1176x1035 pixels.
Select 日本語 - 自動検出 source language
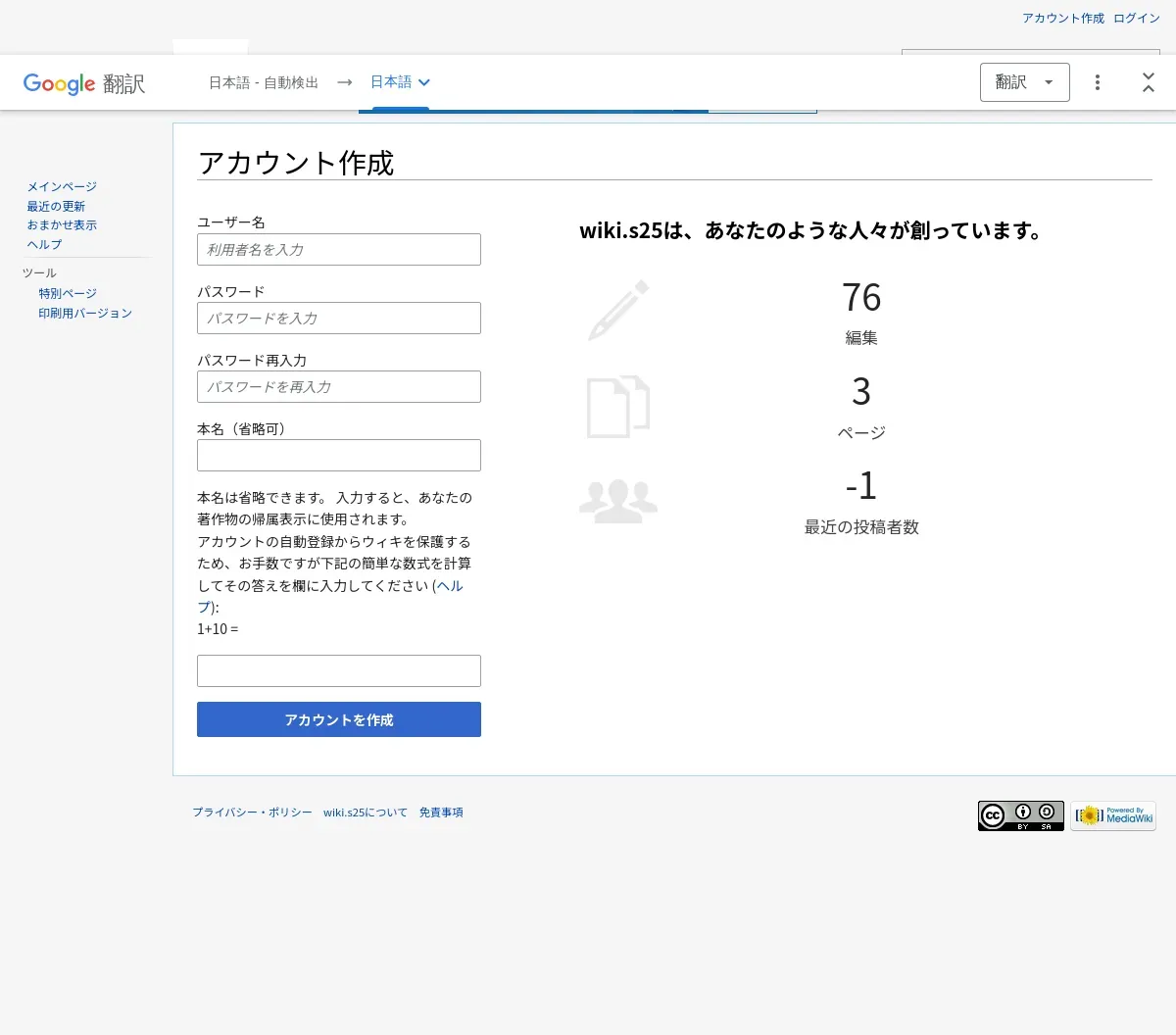pos(263,83)
